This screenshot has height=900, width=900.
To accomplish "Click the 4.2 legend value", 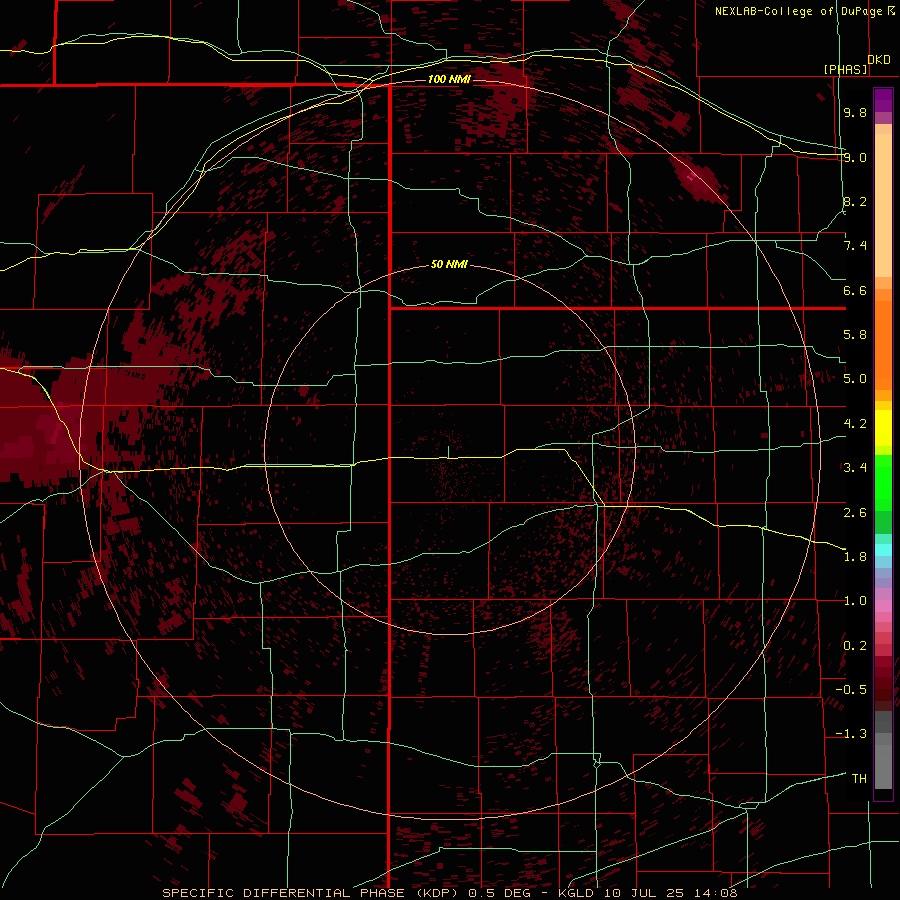I will tap(855, 424).
